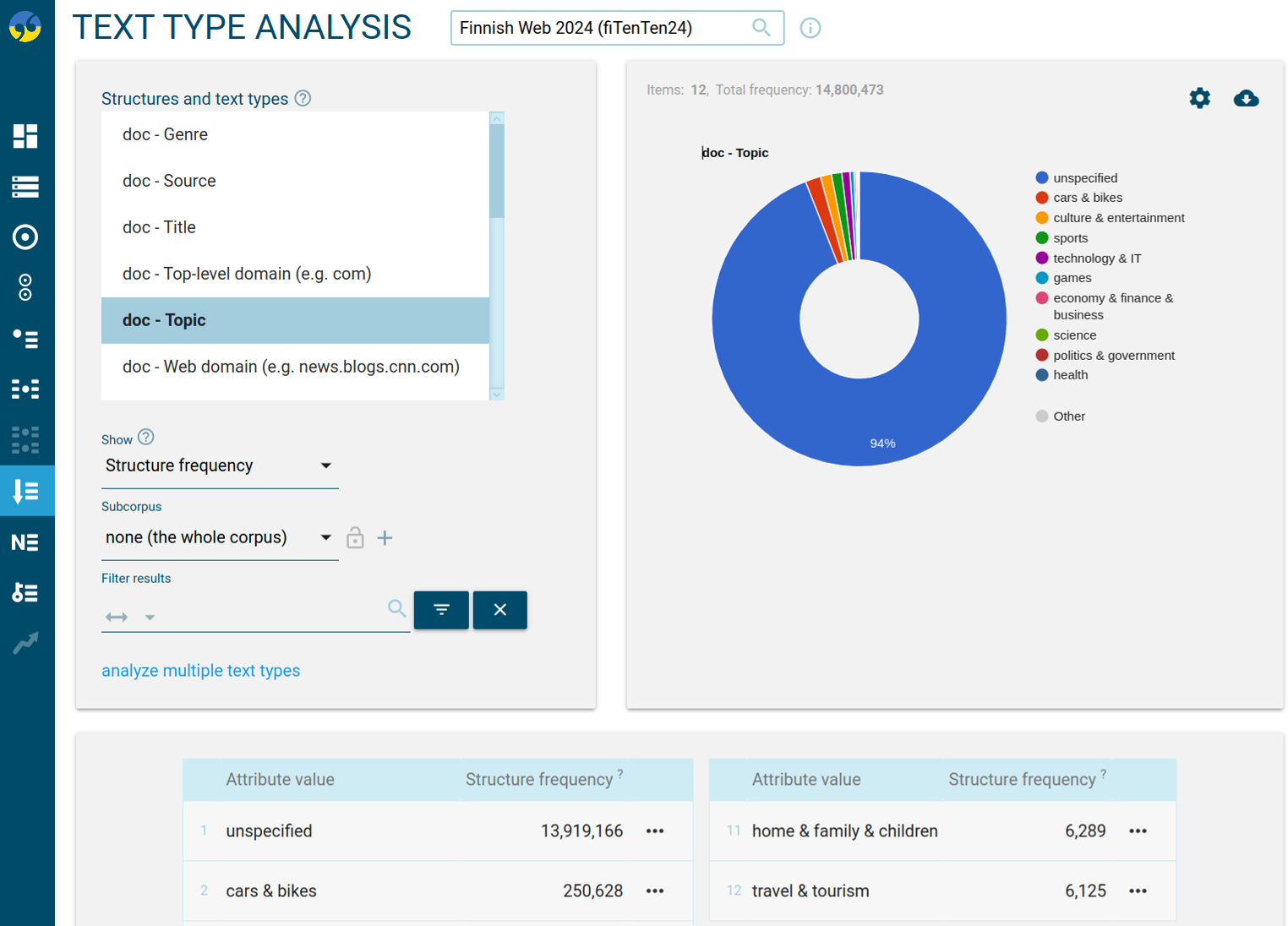The height and width of the screenshot is (926, 1288).
Task: Open the filter match-type dropdown arrow
Action: pyautogui.click(x=150, y=618)
